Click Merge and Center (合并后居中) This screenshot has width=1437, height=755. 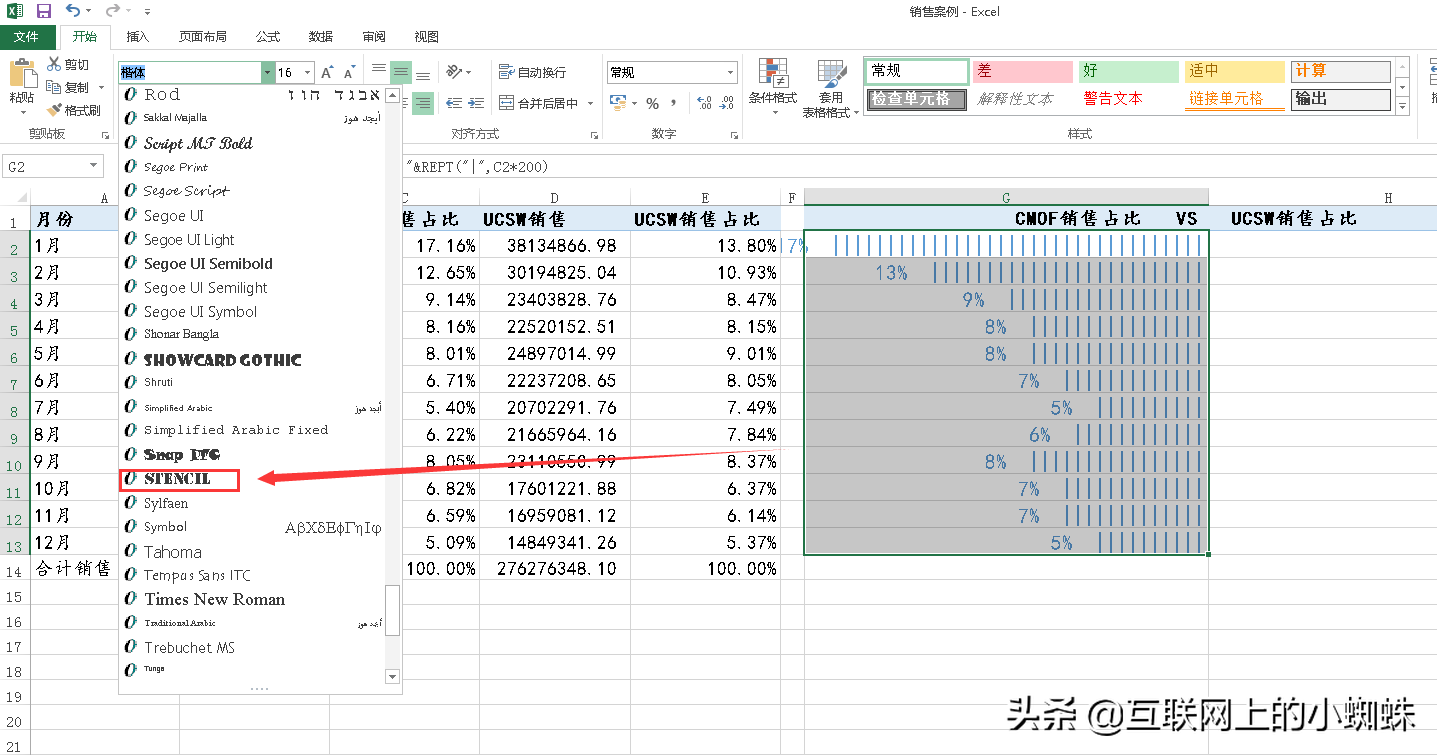point(538,103)
